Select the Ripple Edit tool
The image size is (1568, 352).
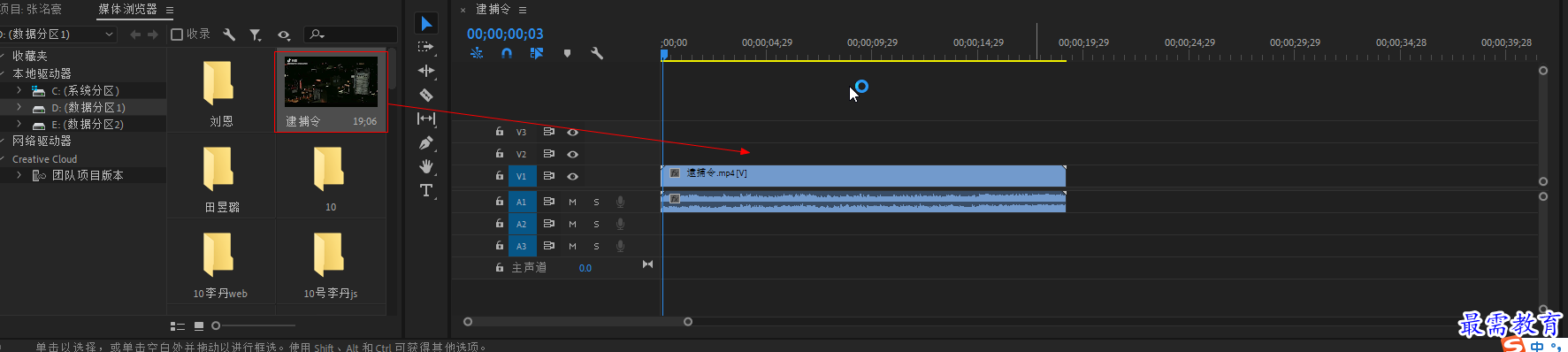tap(426, 71)
